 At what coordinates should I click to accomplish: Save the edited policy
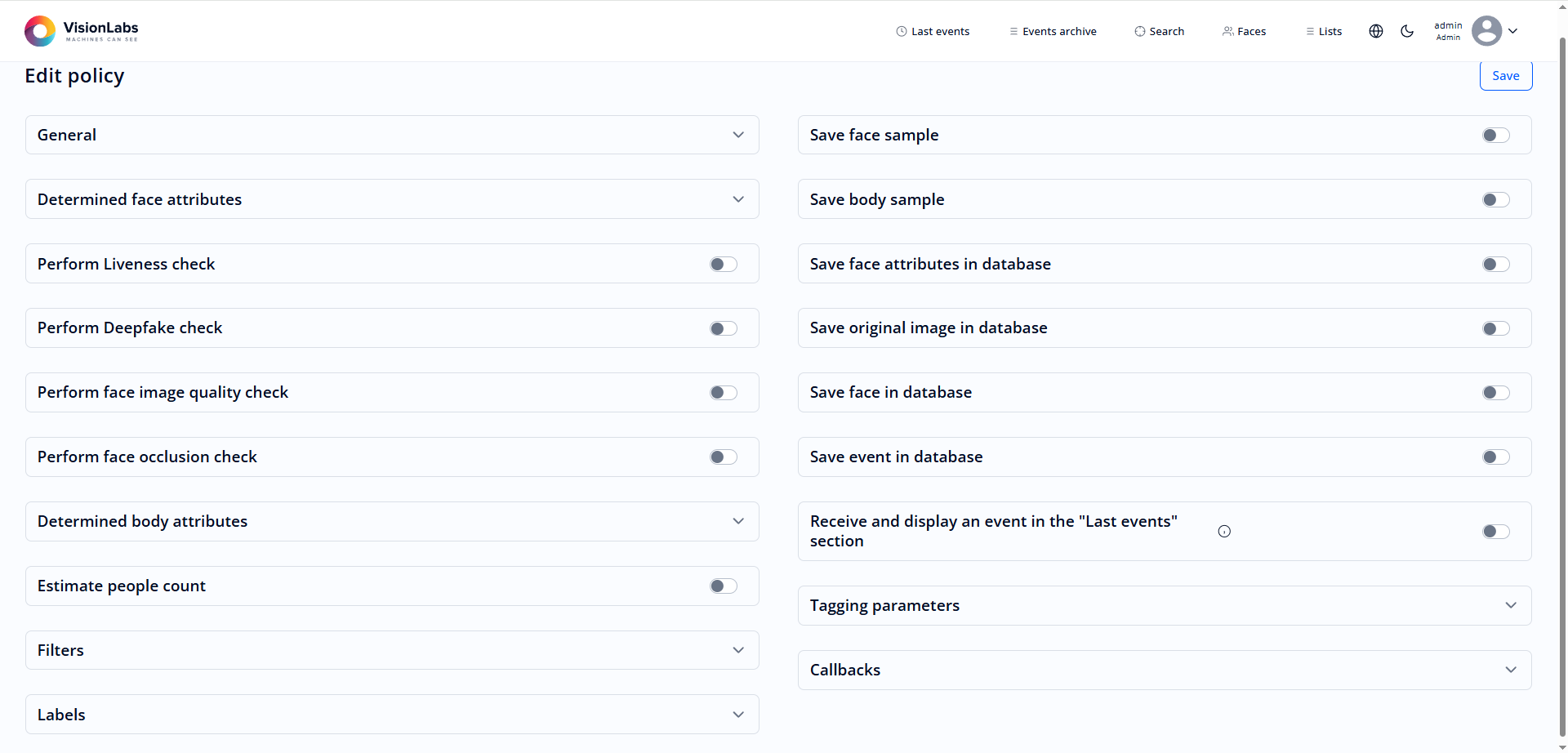click(x=1505, y=76)
